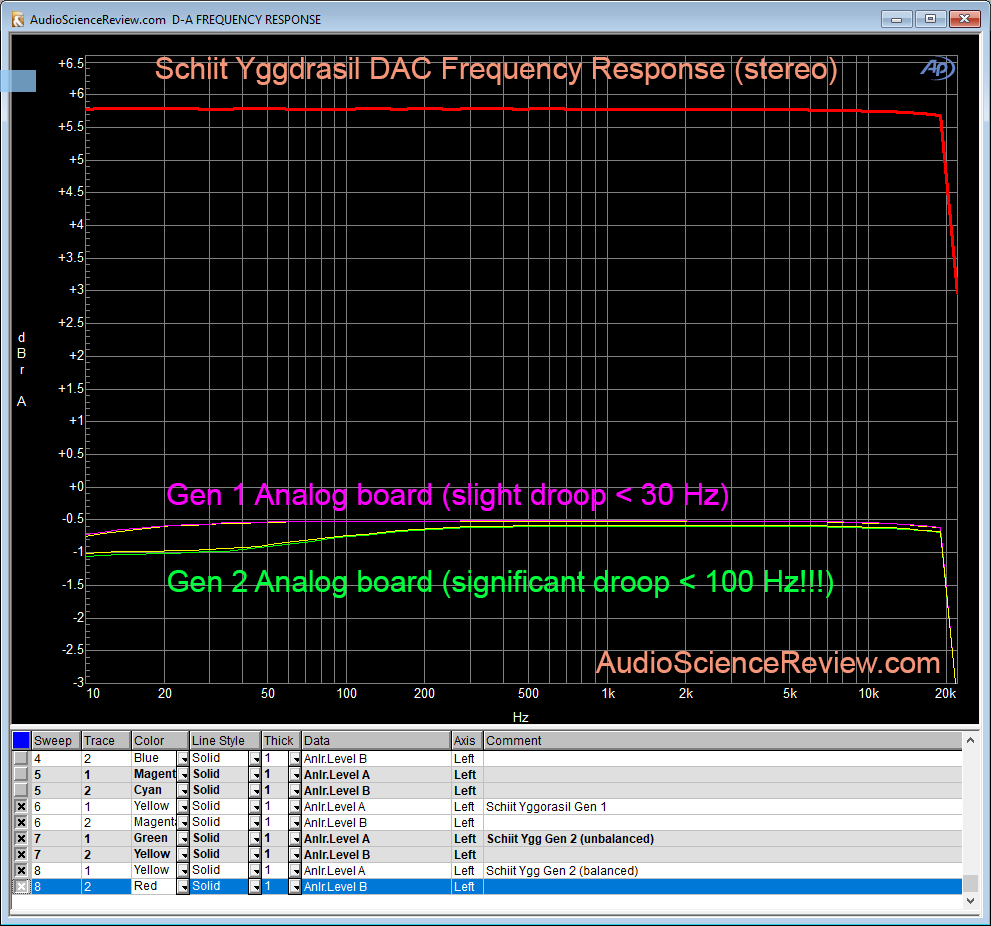The width and height of the screenshot is (991, 926).
Task: Open color dropdown arrow for Blue row
Action: point(183,758)
